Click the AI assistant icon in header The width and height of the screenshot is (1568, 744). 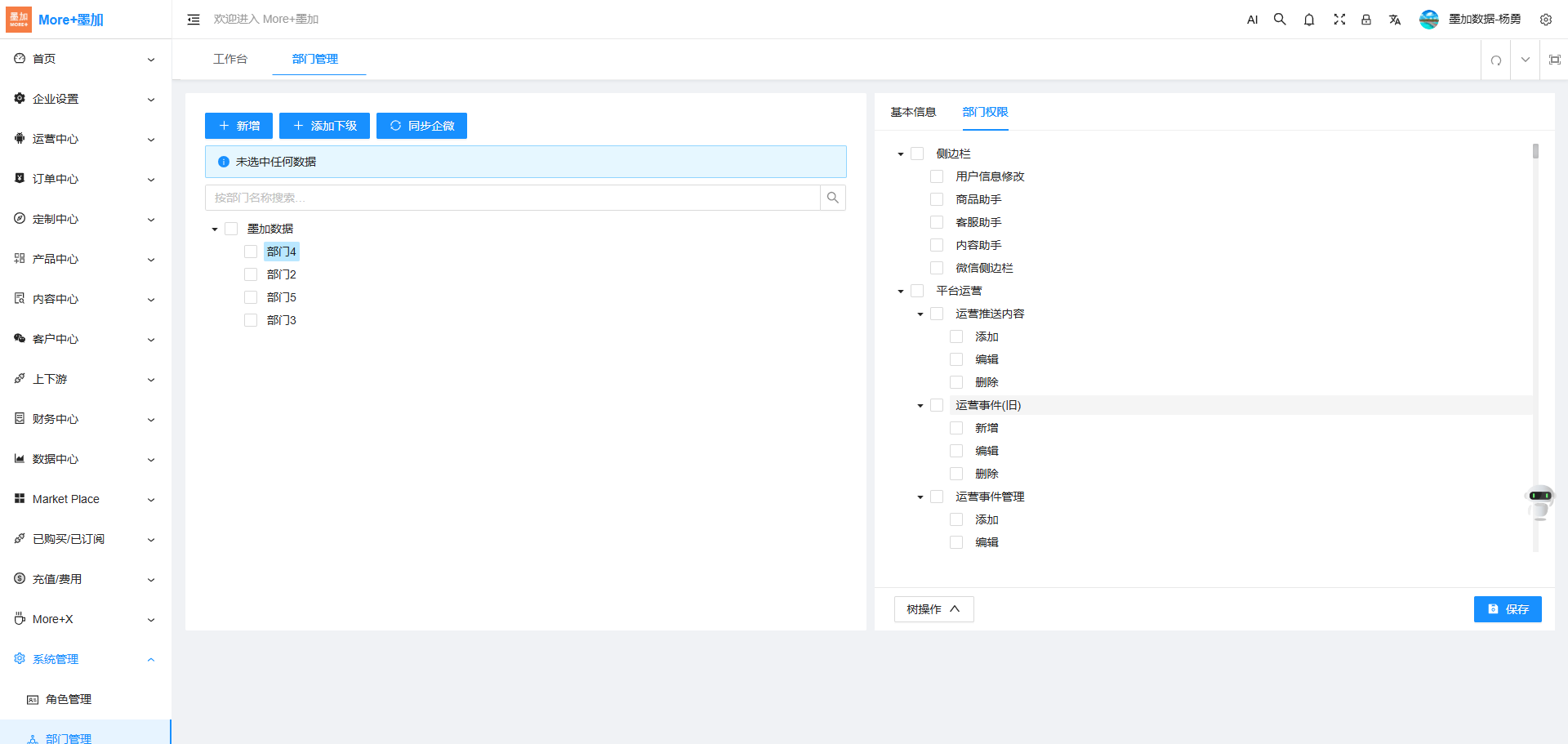(1252, 20)
